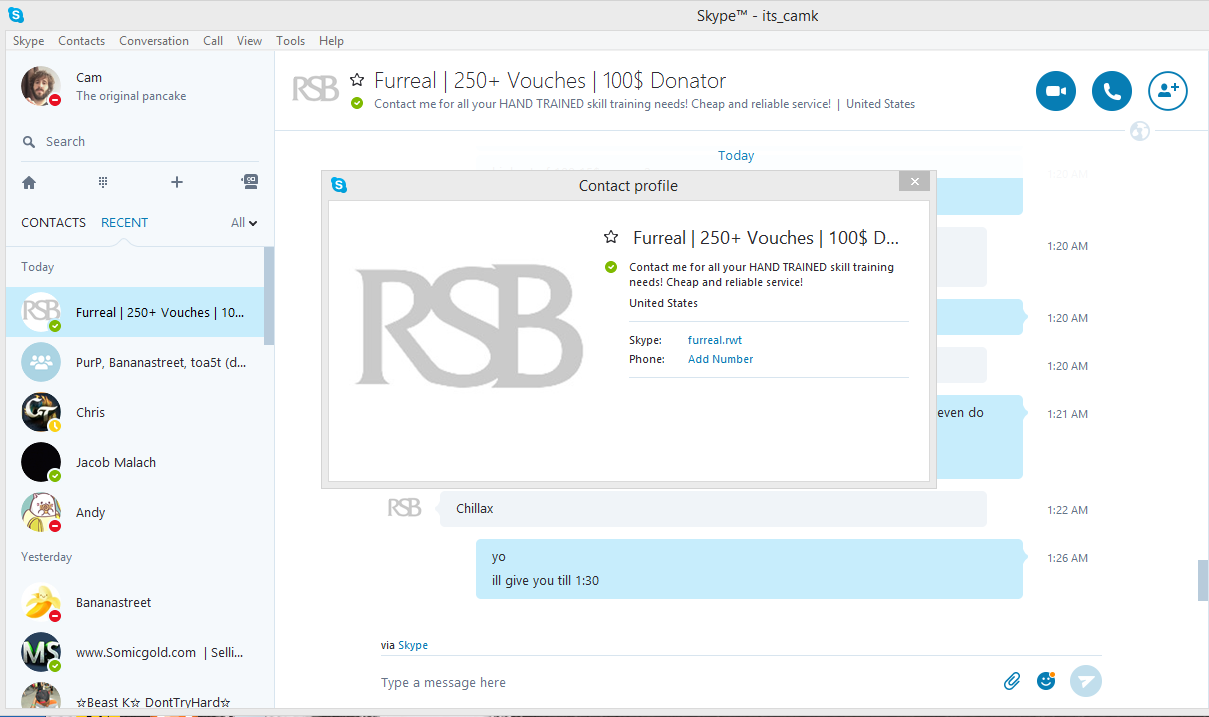This screenshot has height=717, width=1209.
Task: Click the plus new conversation icon
Action: (177, 182)
